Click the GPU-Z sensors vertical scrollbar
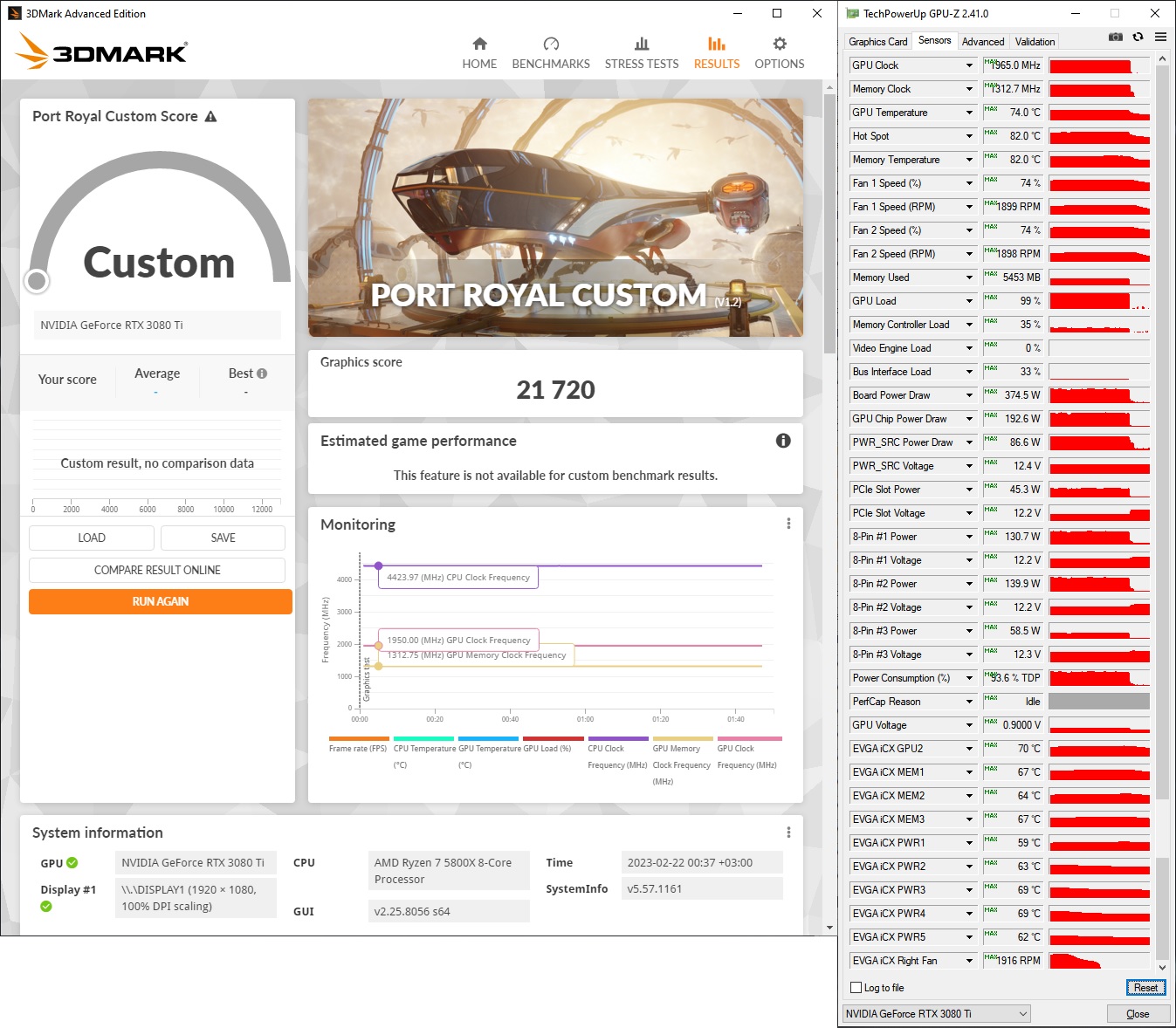This screenshot has height=1028, width=1176. 1162,513
